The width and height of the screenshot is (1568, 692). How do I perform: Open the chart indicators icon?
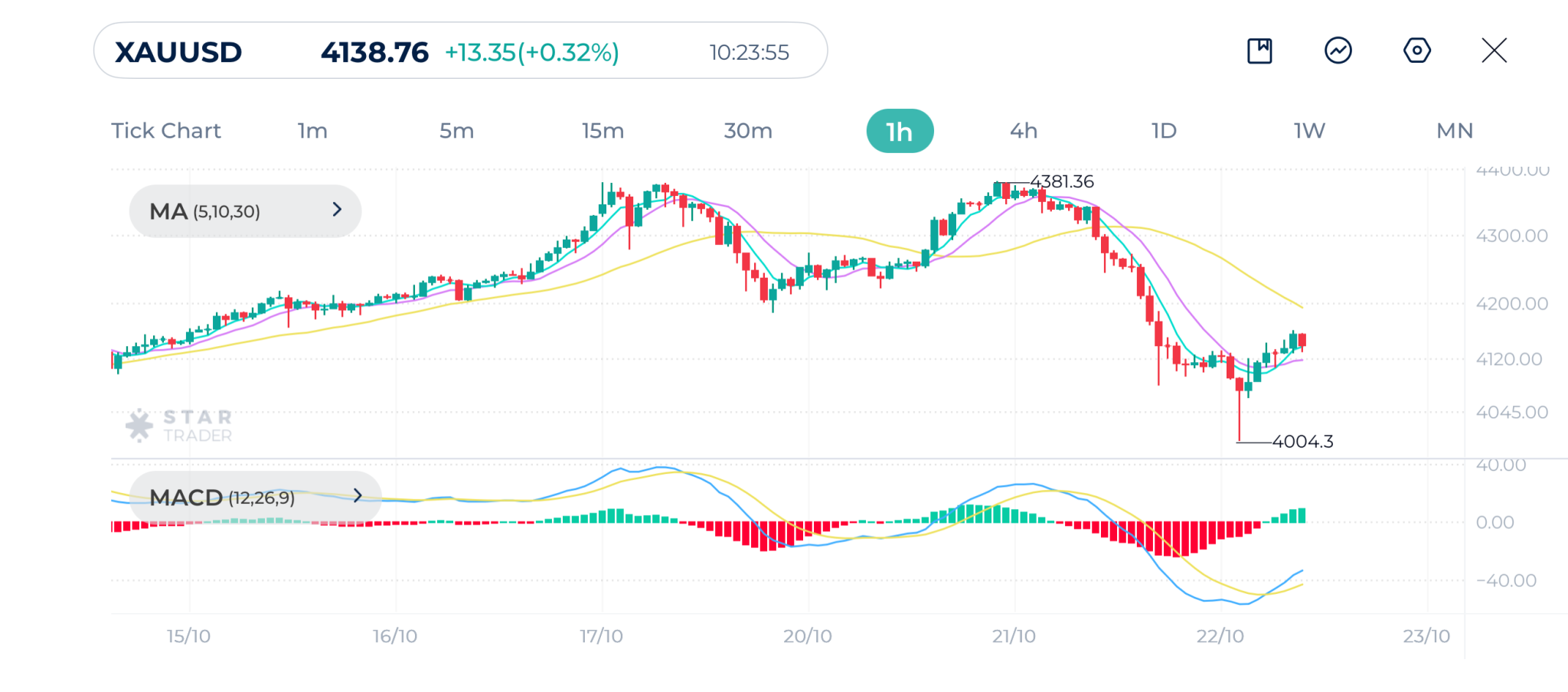click(1338, 51)
